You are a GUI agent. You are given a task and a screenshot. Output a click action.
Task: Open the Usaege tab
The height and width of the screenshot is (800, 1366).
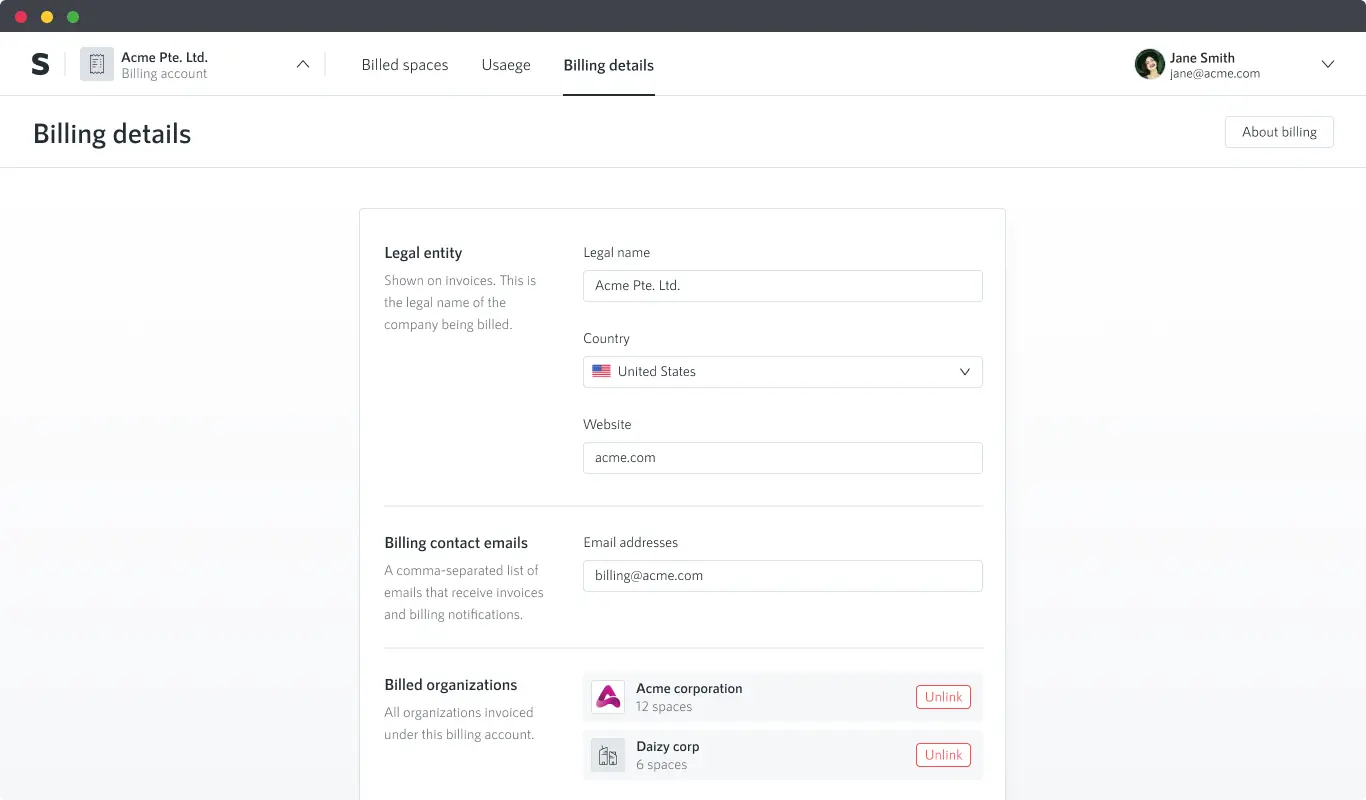point(506,65)
